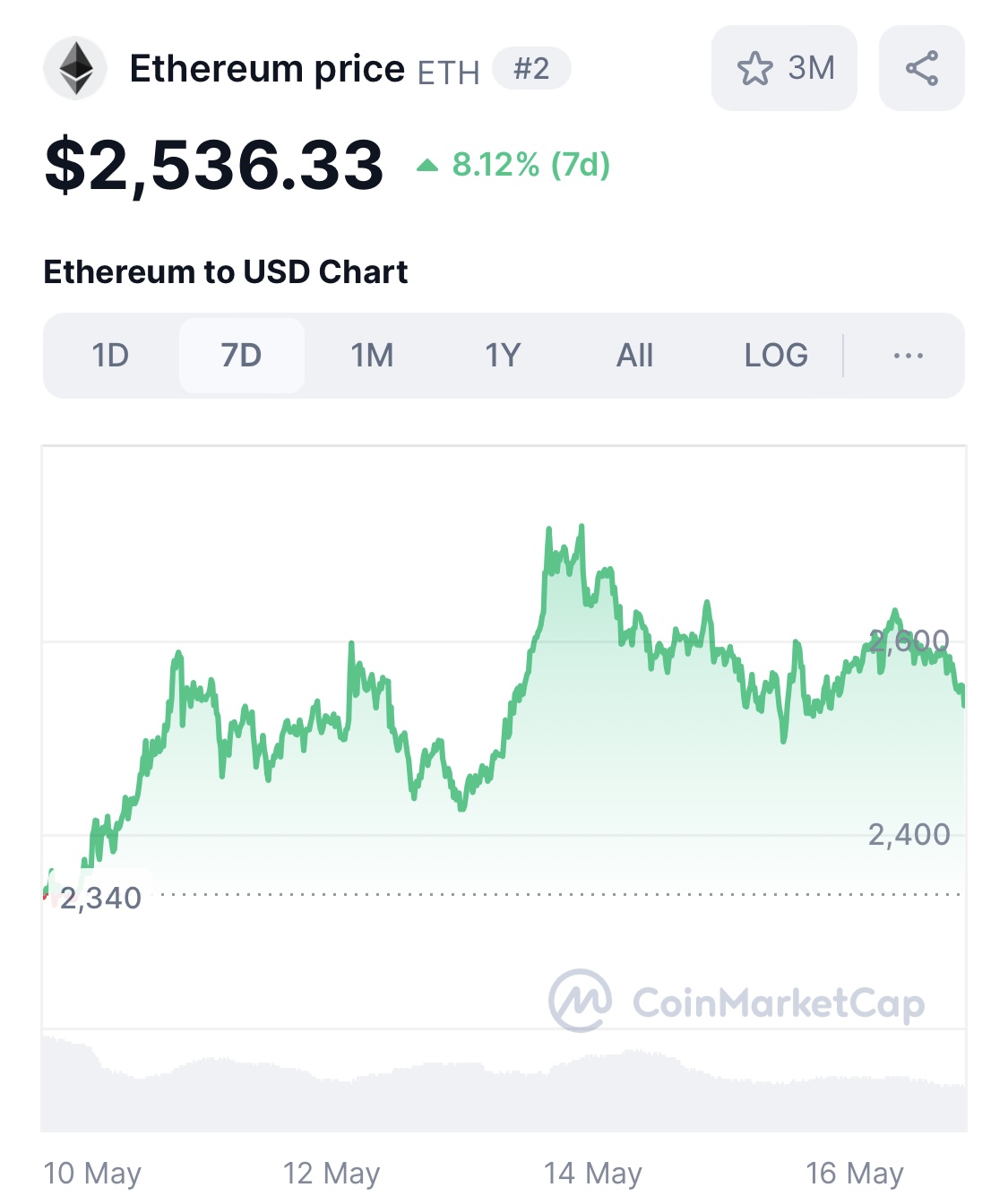The image size is (1008, 1196).
Task: Click the #2 rank badge
Action: click(531, 68)
